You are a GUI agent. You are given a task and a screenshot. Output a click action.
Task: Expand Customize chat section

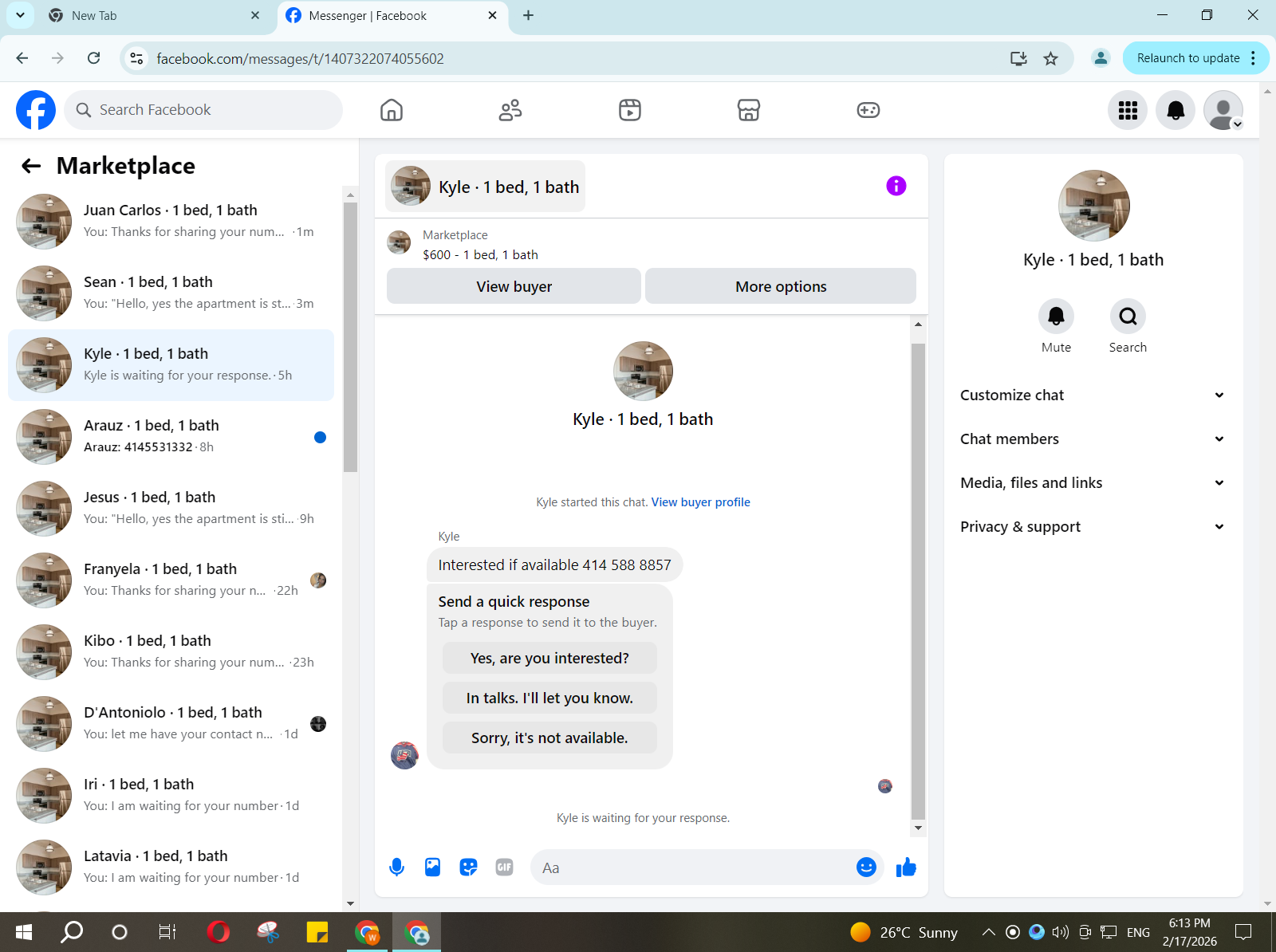(x=1093, y=395)
